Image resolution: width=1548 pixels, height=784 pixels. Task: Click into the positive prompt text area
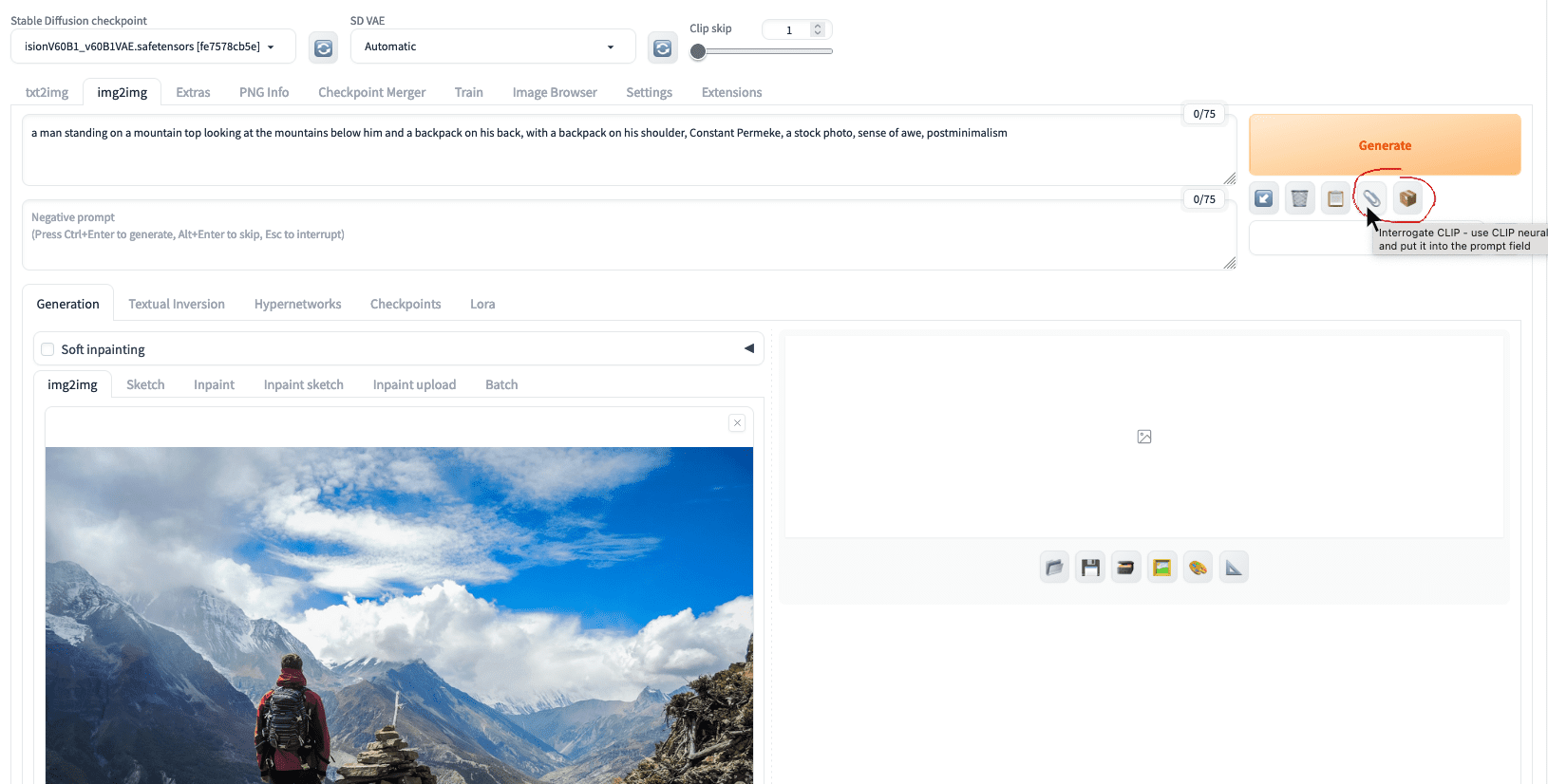tap(629, 150)
